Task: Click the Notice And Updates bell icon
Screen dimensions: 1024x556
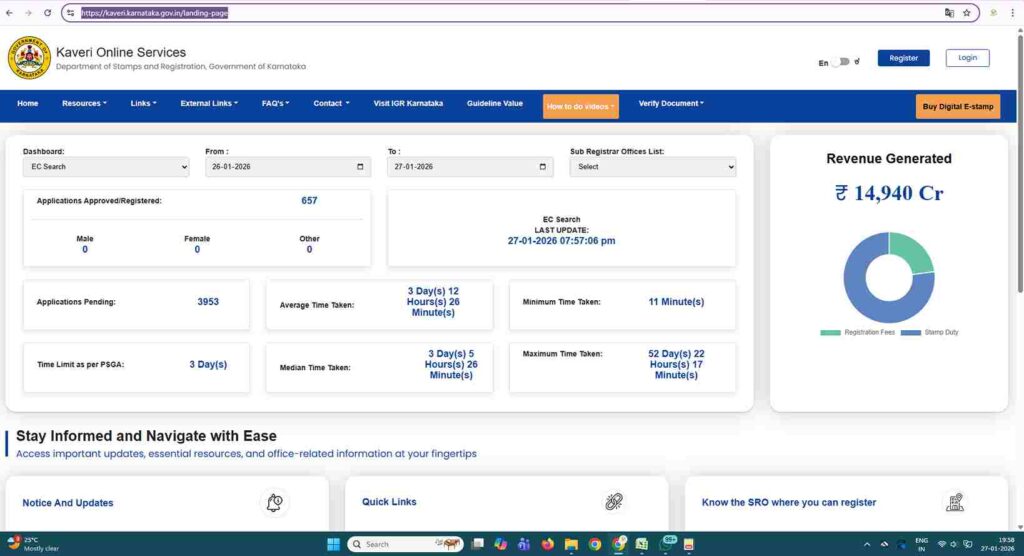Action: (274, 502)
